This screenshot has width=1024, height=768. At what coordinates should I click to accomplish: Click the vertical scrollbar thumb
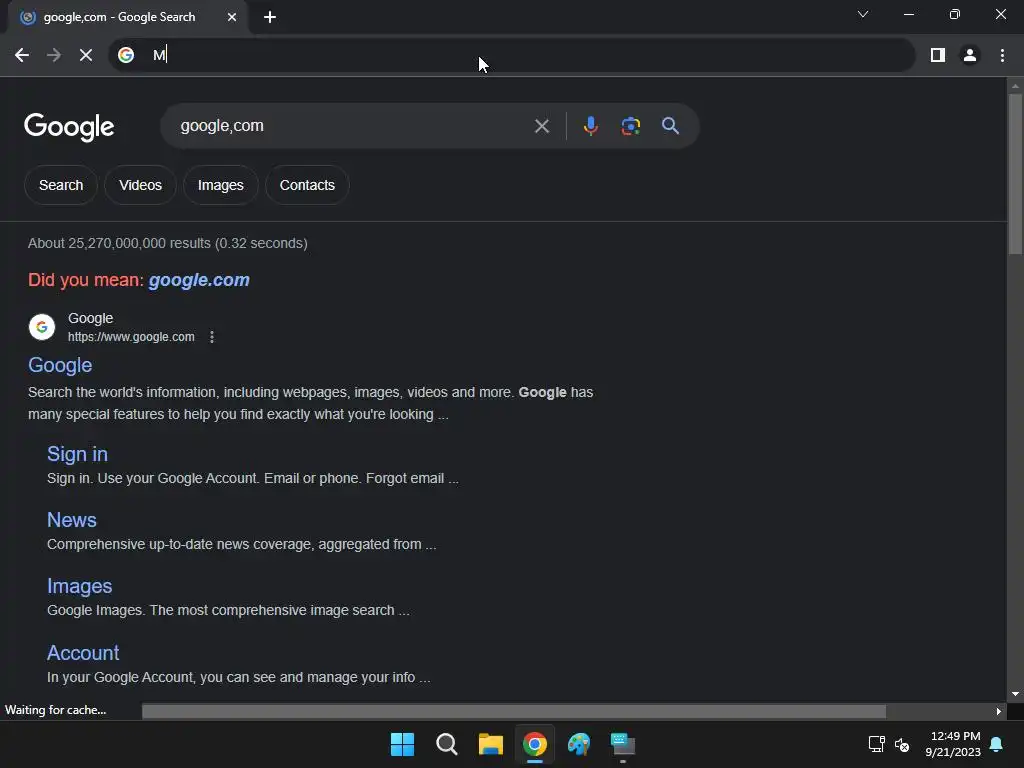(1015, 174)
